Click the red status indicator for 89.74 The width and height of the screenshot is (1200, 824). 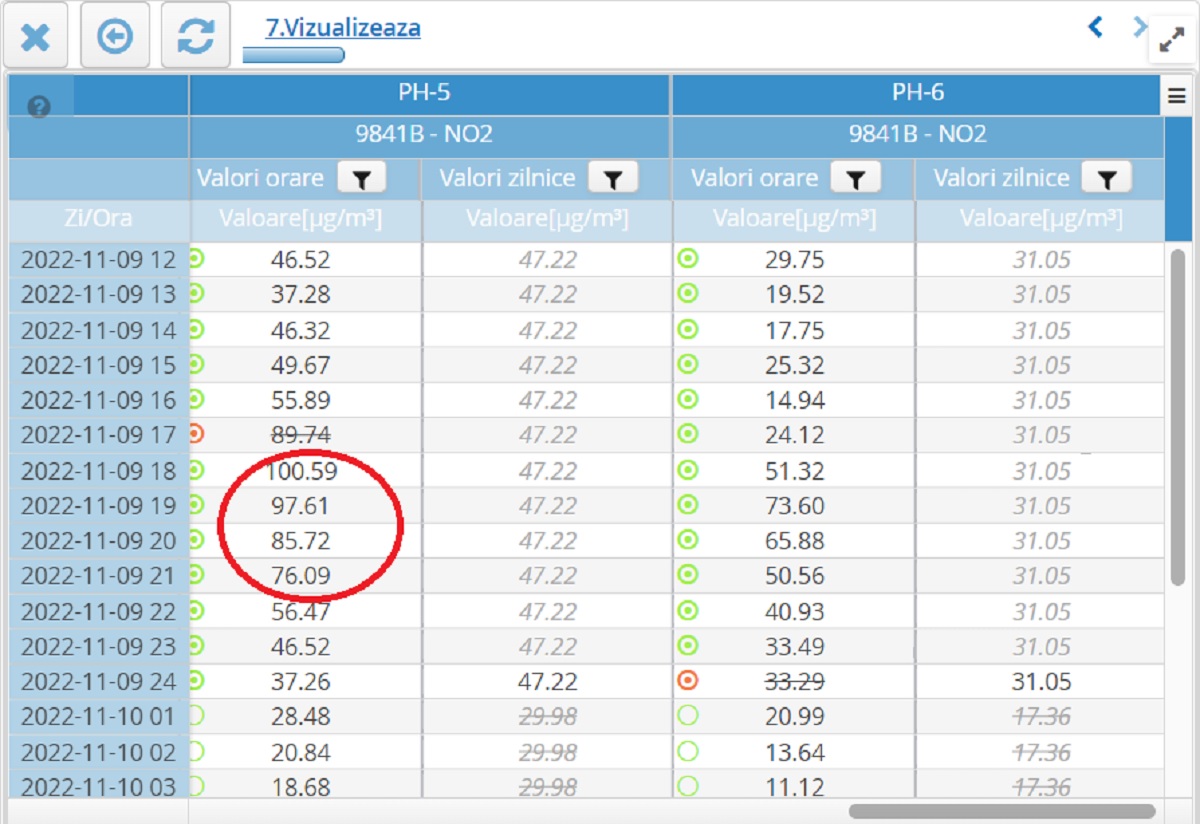(x=196, y=434)
